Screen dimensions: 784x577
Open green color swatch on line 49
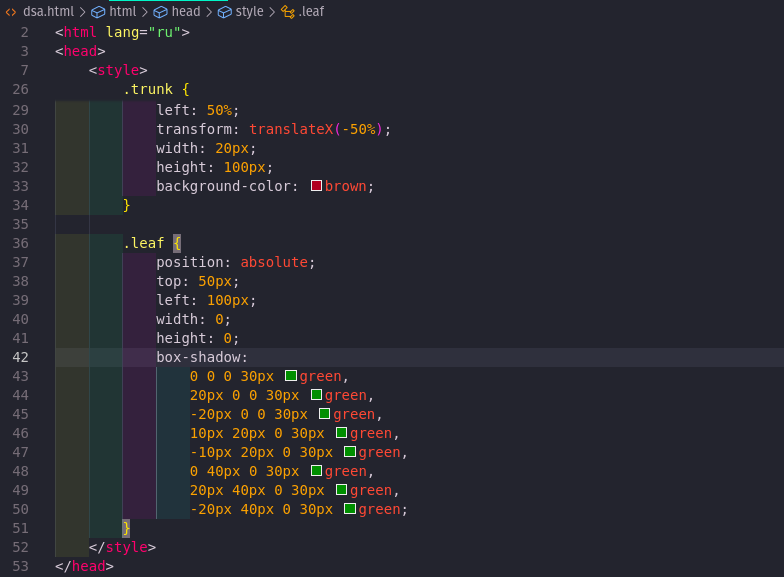coord(342,490)
